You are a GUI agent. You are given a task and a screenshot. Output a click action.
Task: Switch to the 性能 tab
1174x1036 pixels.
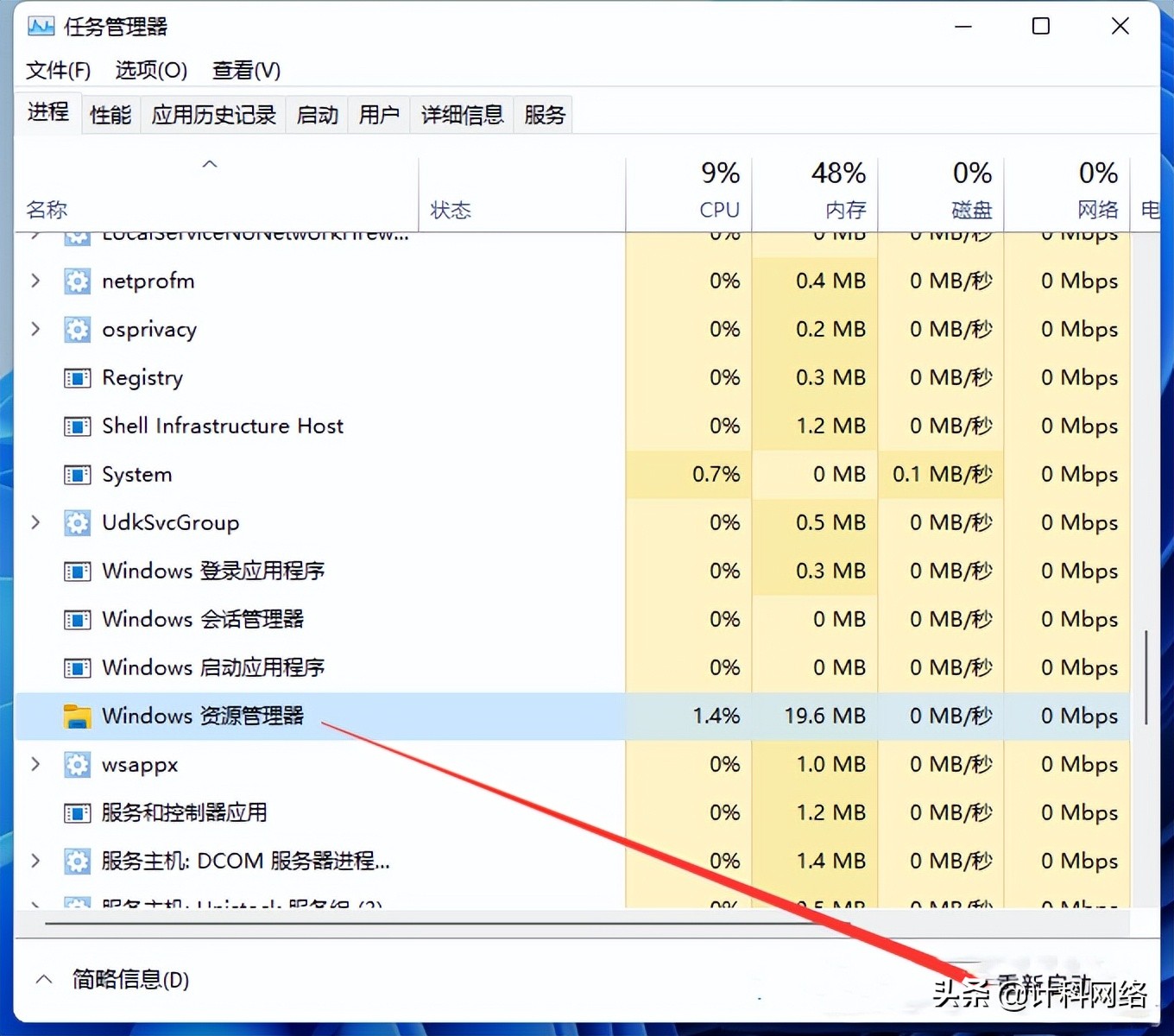pyautogui.click(x=110, y=114)
